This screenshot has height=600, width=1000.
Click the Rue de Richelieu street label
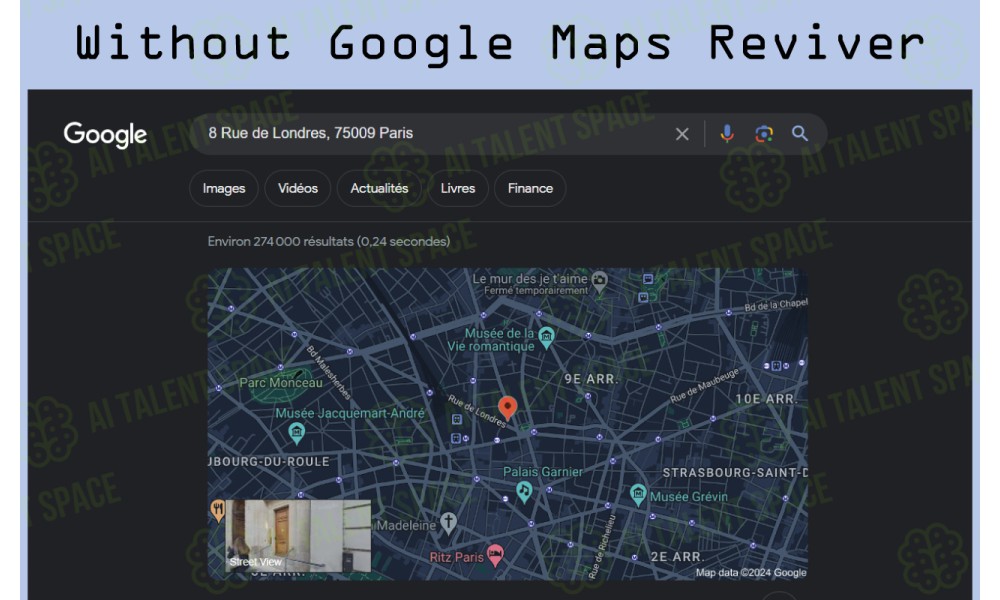point(602,546)
